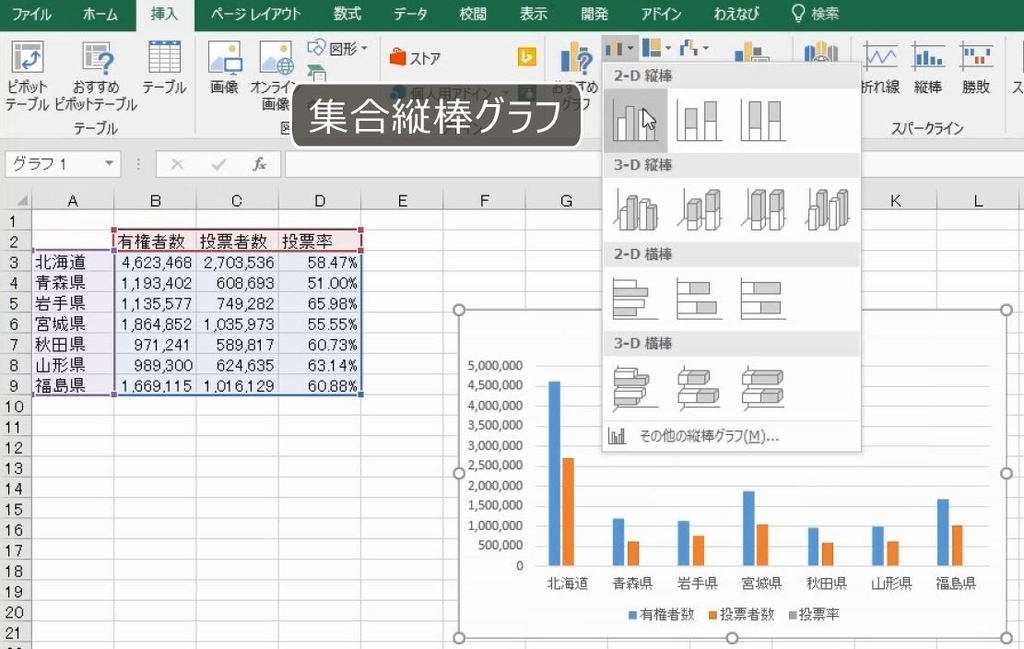Image resolution: width=1024 pixels, height=649 pixels.
Task: Select the 2-D clustered column chart
Action: point(635,121)
